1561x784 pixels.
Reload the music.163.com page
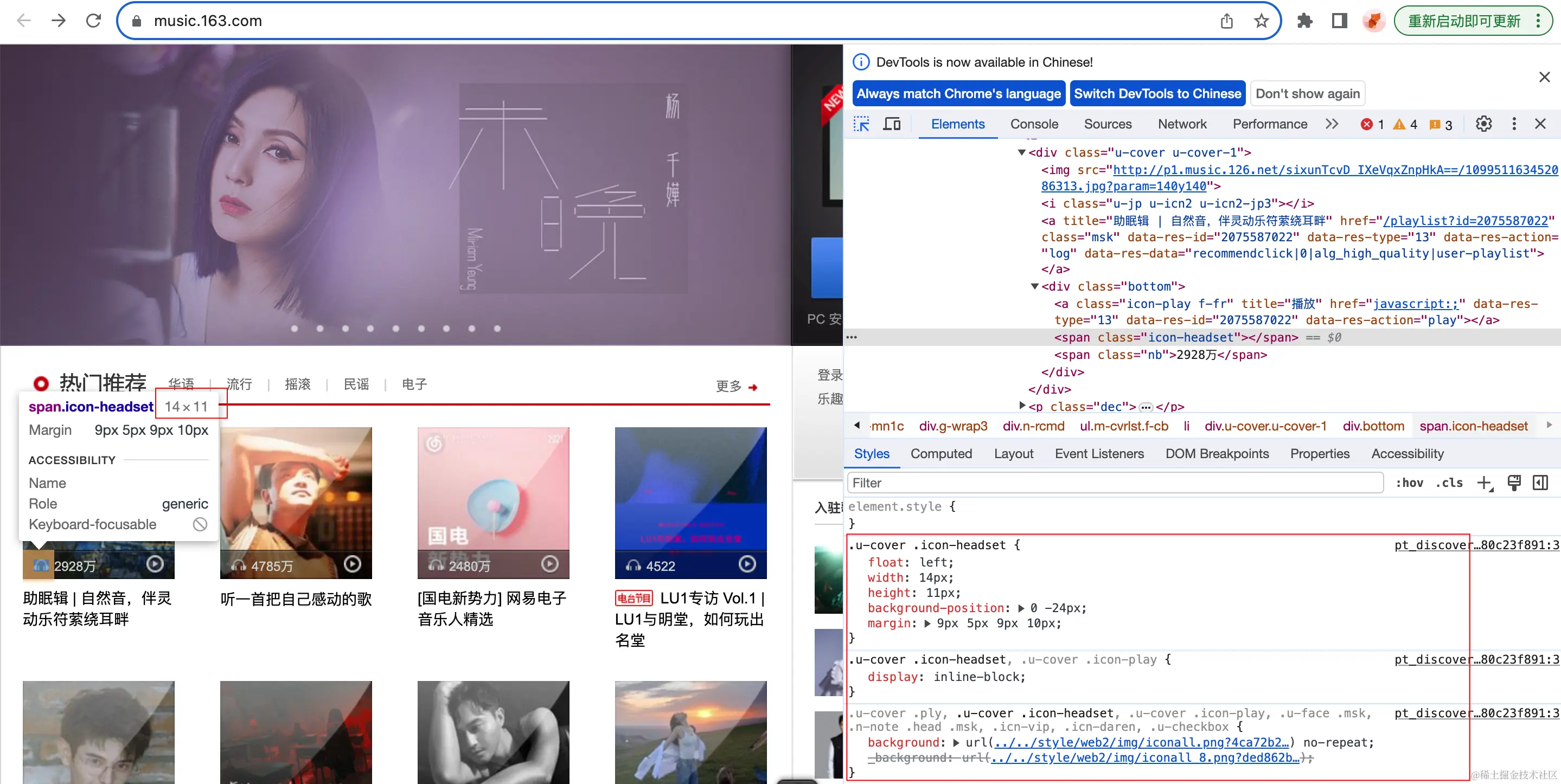93,21
